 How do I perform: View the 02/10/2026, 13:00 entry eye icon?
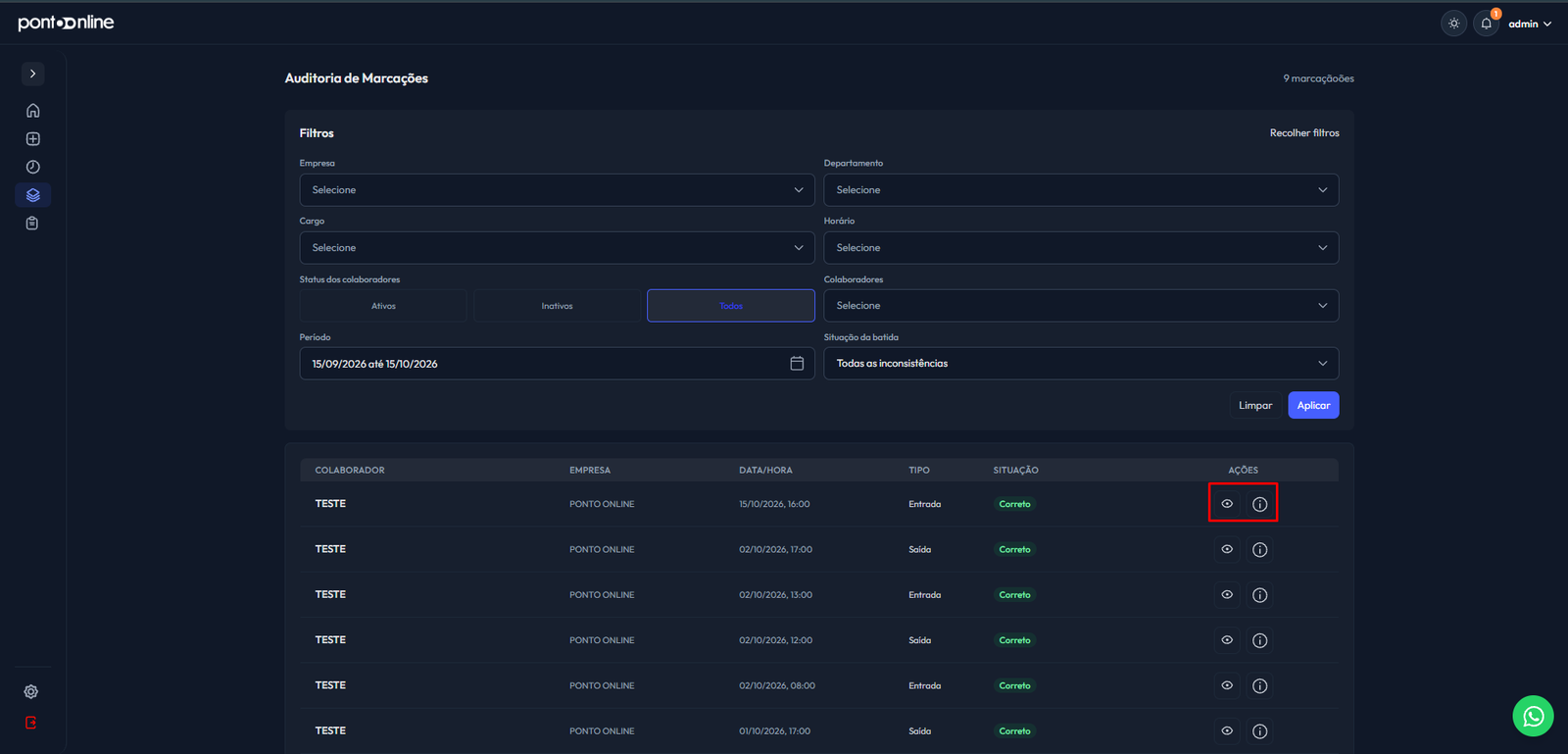tap(1227, 595)
